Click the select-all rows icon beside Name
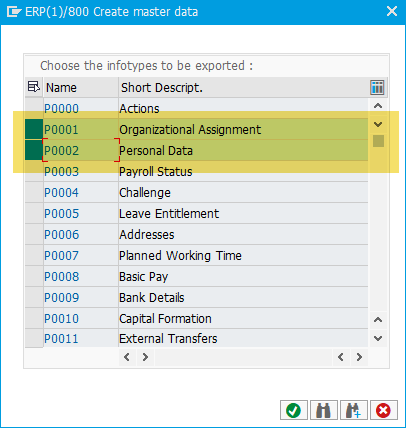 click(x=34, y=87)
